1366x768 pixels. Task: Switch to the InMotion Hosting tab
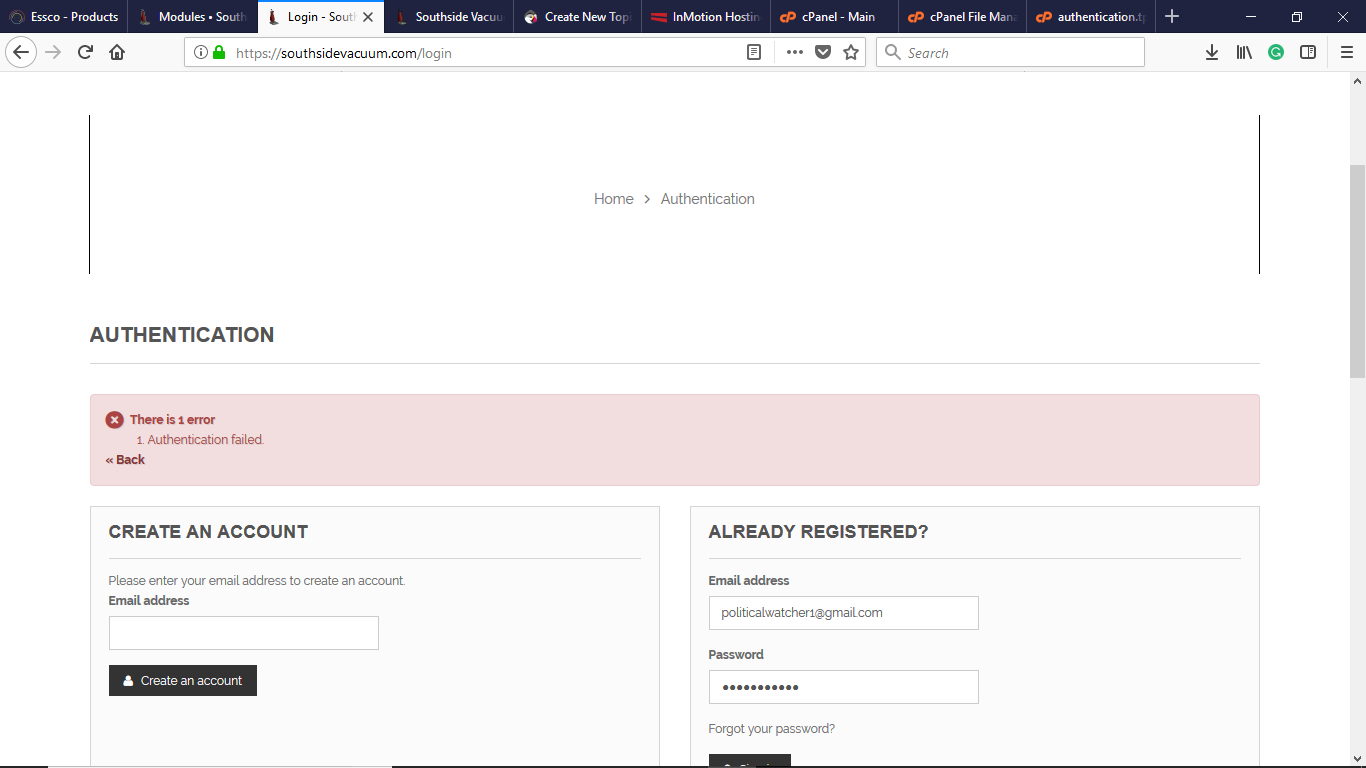706,17
